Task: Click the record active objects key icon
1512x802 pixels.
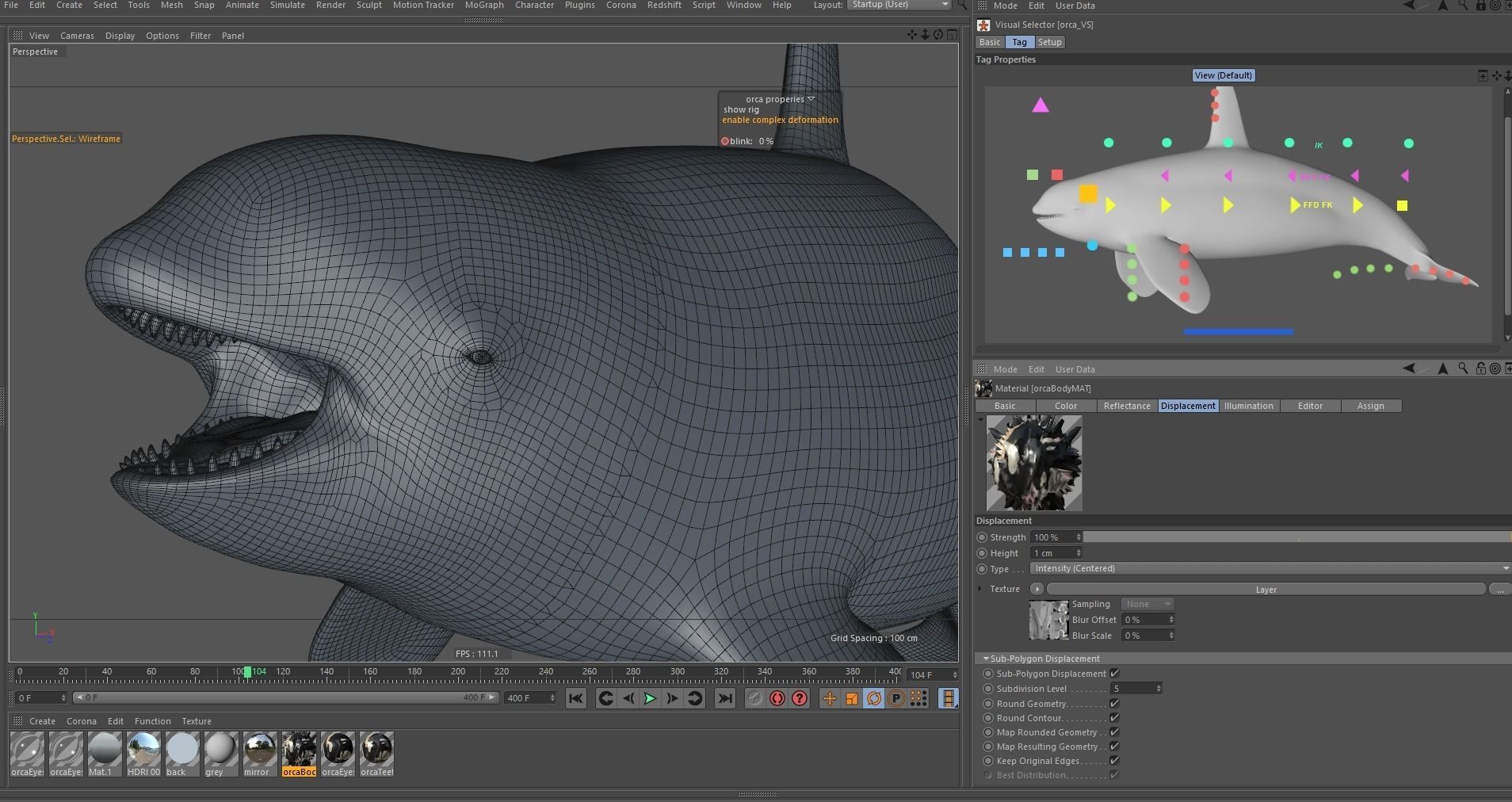Action: 754,698
